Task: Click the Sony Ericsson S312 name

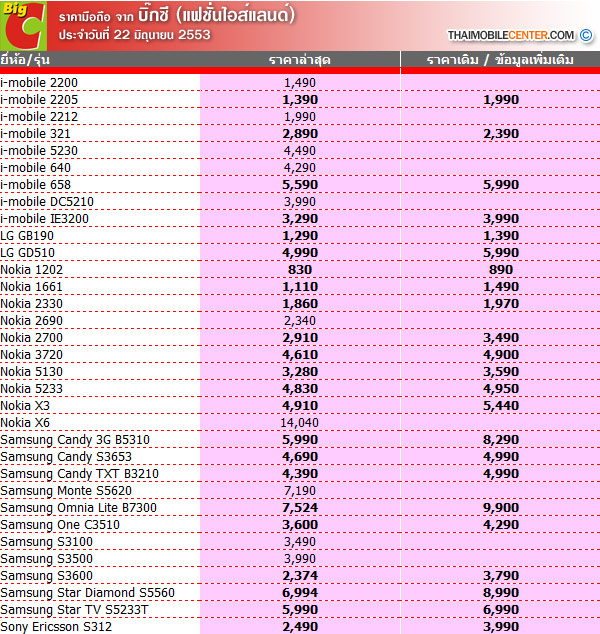Action: coord(56,627)
